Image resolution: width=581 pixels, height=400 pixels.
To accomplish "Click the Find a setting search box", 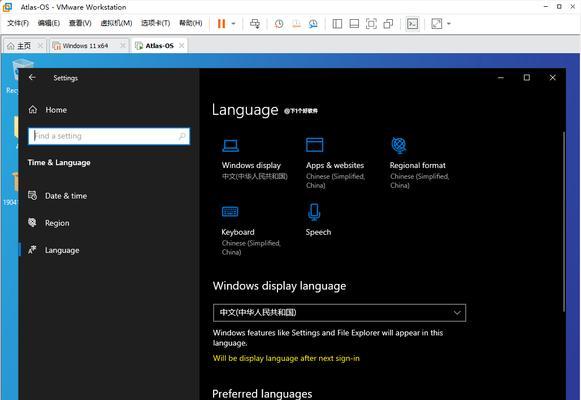I will [109, 136].
